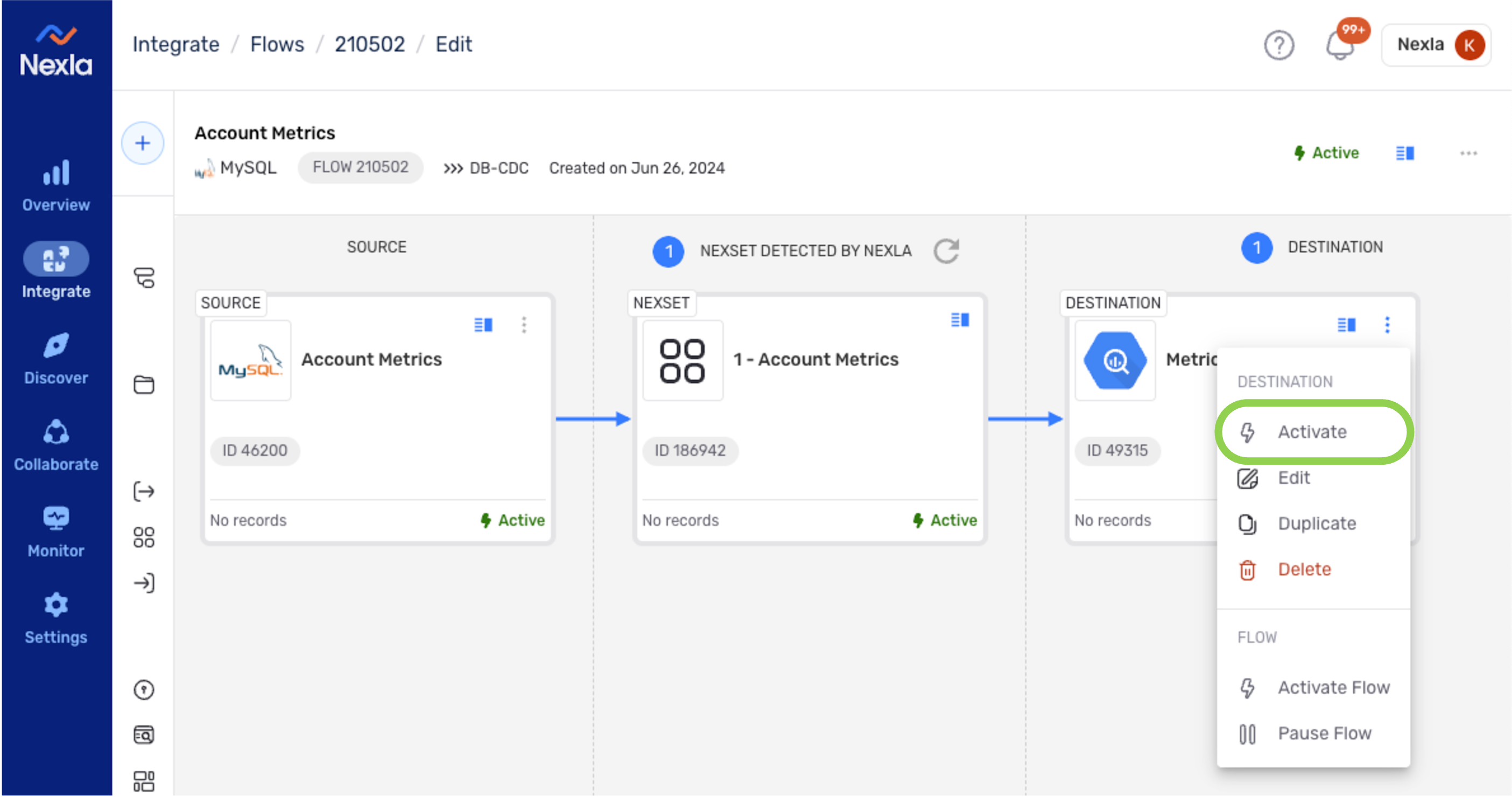Click the destination enter-arrow icon in secondary sidebar

144,583
